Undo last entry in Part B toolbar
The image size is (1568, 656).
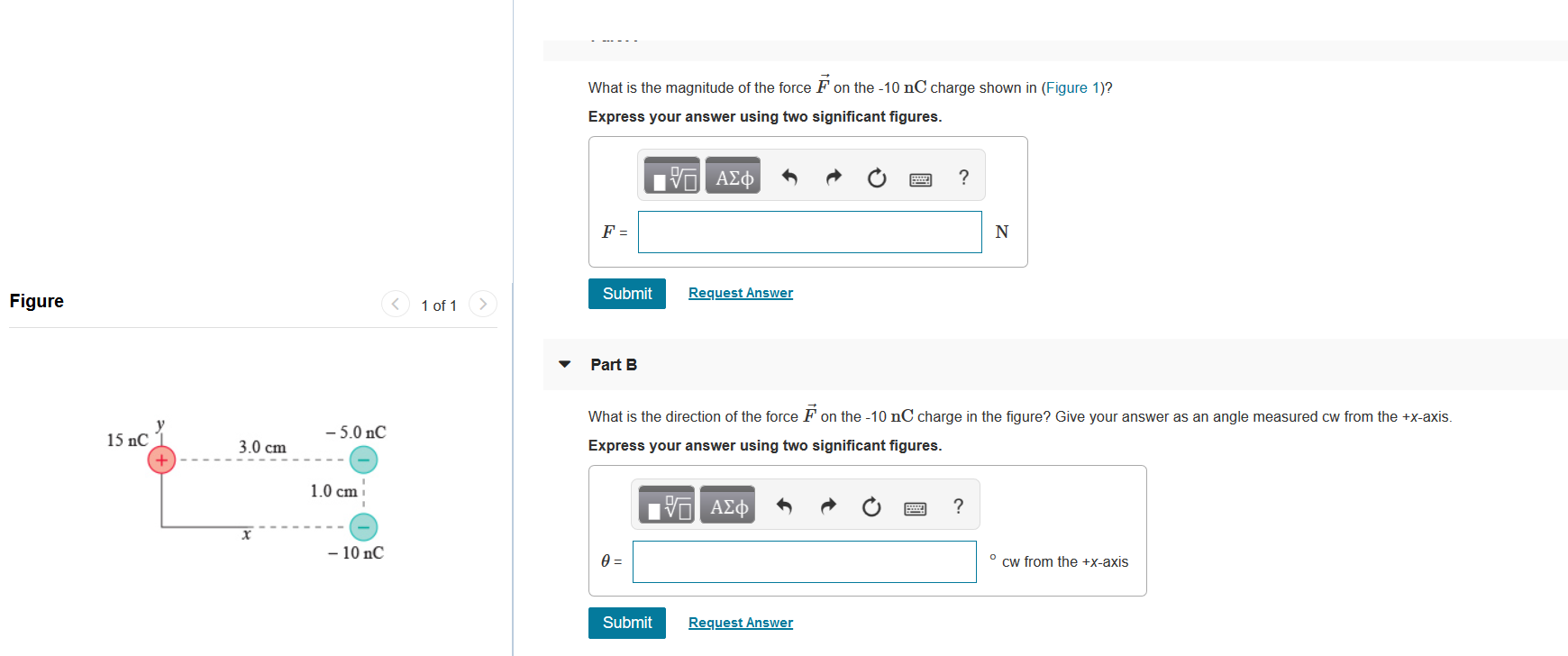(784, 506)
